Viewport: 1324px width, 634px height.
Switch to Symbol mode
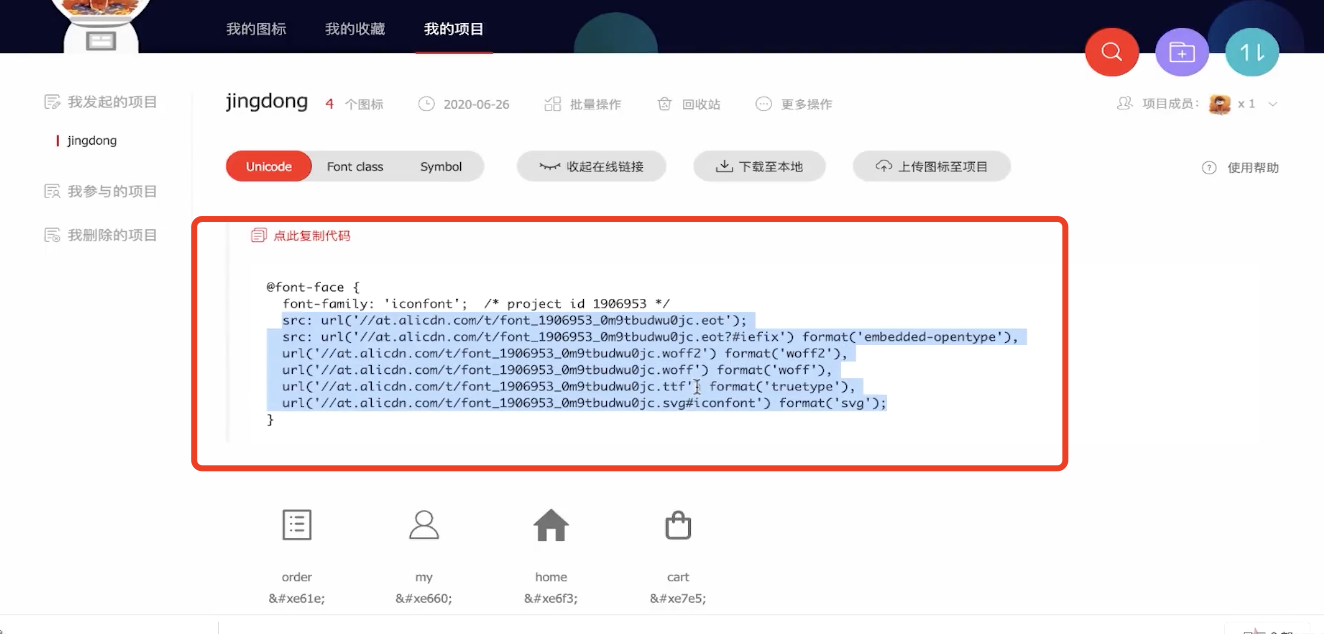coord(441,166)
